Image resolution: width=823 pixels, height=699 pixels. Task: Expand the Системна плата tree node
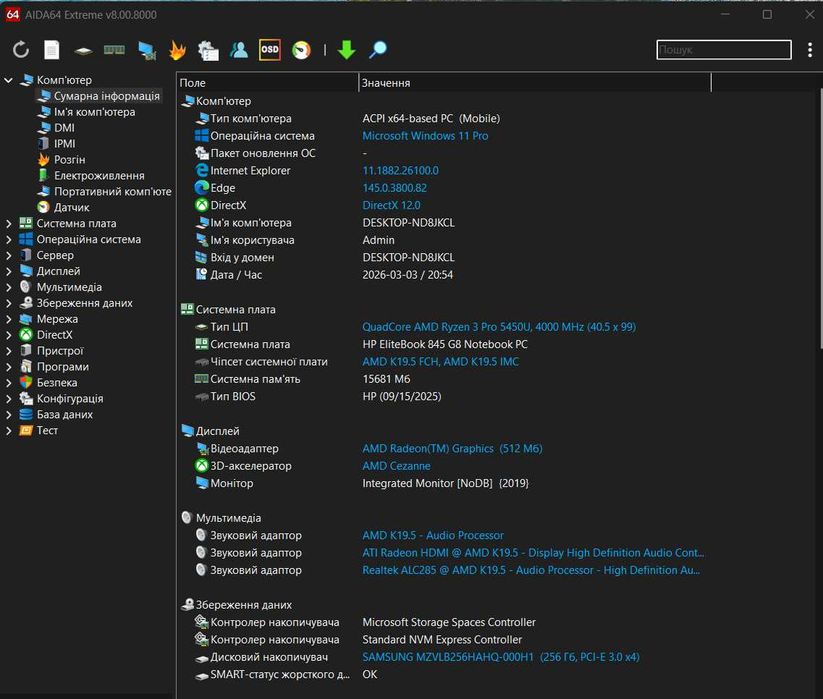8,224
